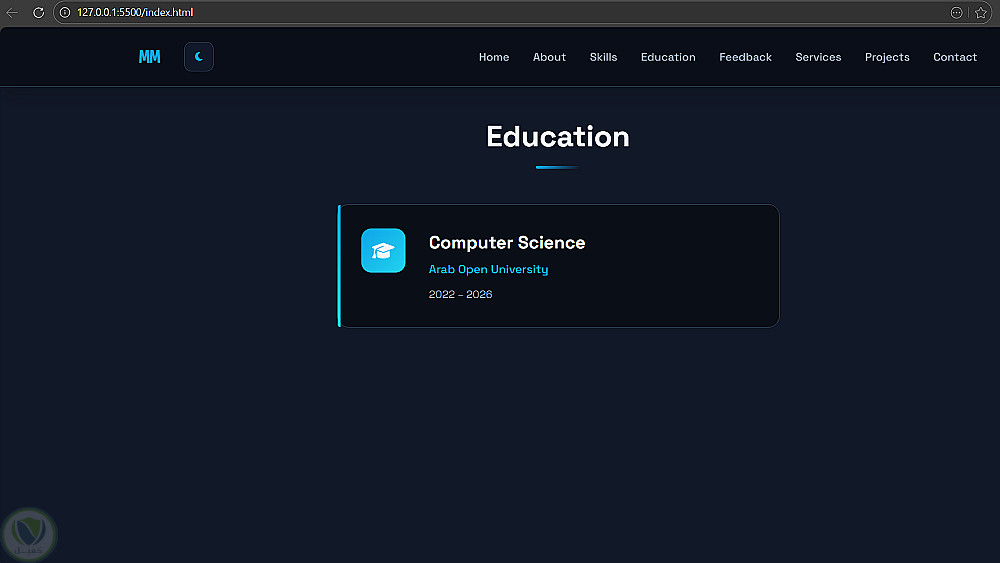
Task: Open the Home nav link
Action: click(494, 57)
